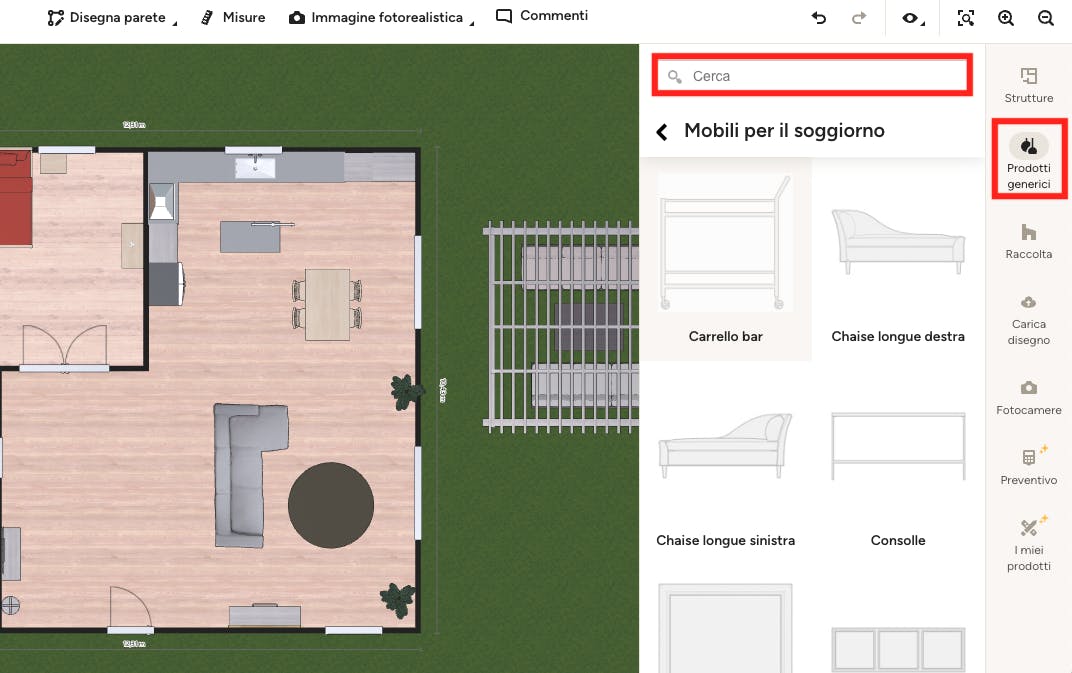Select the square frame product below Chaise longue sinistra

click(725, 628)
